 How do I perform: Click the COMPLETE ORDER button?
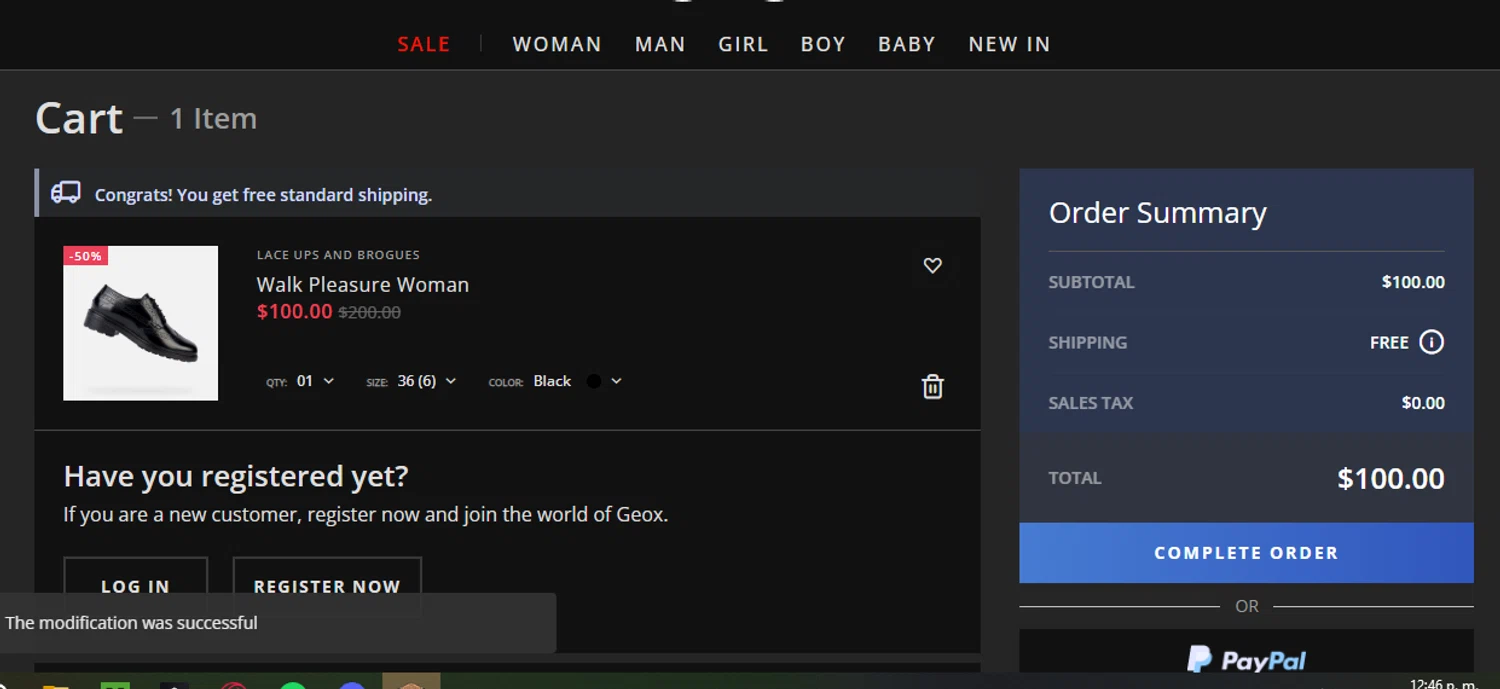pos(1246,552)
